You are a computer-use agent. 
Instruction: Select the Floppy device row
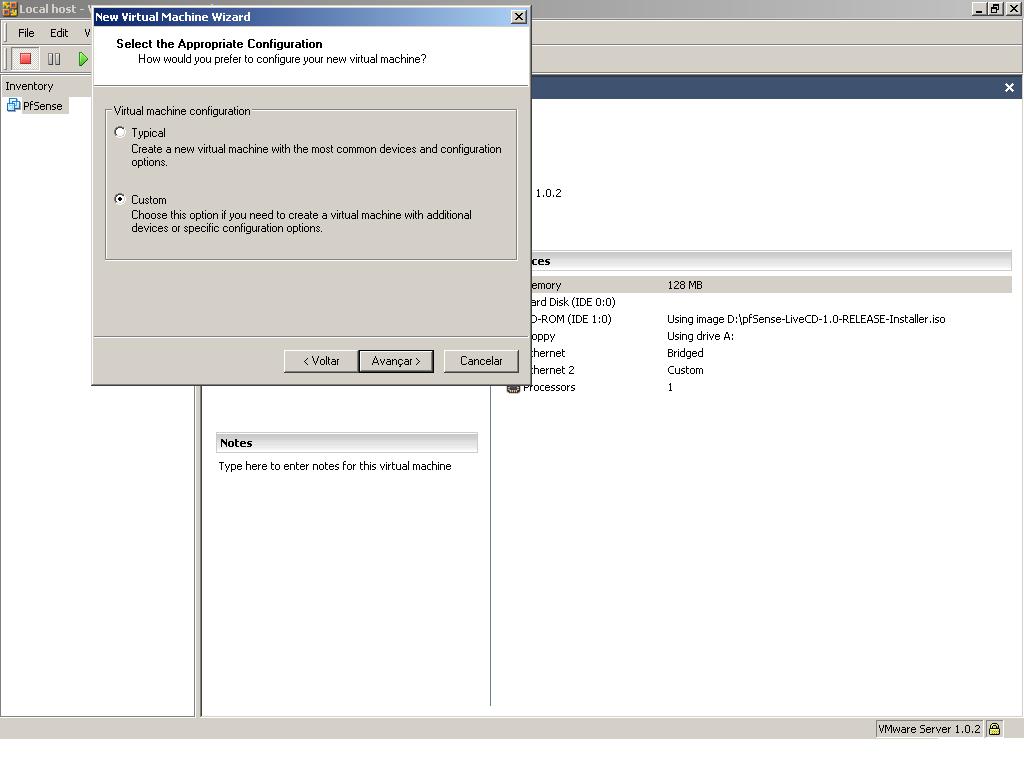point(771,336)
